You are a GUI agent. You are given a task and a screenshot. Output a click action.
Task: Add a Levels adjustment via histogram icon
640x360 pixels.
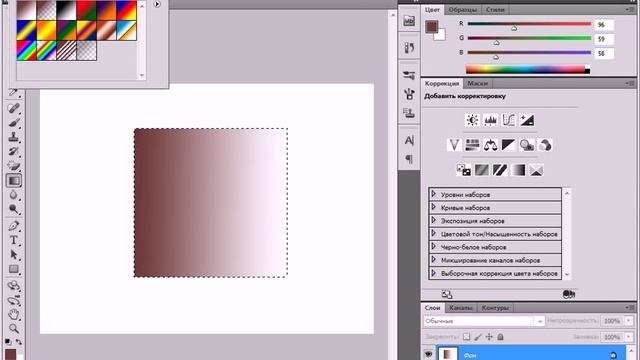[490, 120]
